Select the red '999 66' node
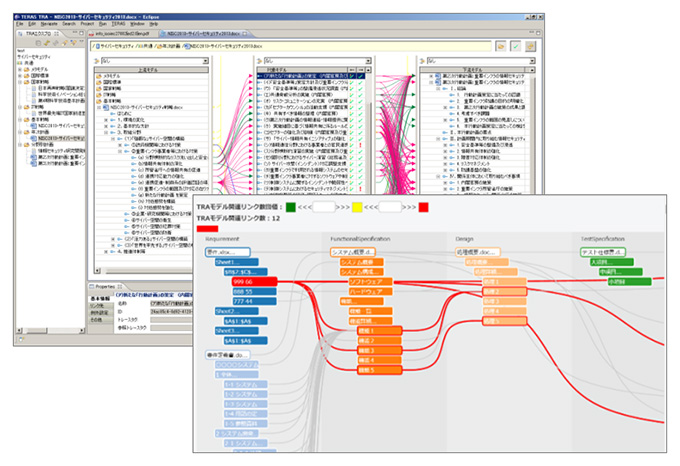680x466 pixels. click(x=255, y=282)
